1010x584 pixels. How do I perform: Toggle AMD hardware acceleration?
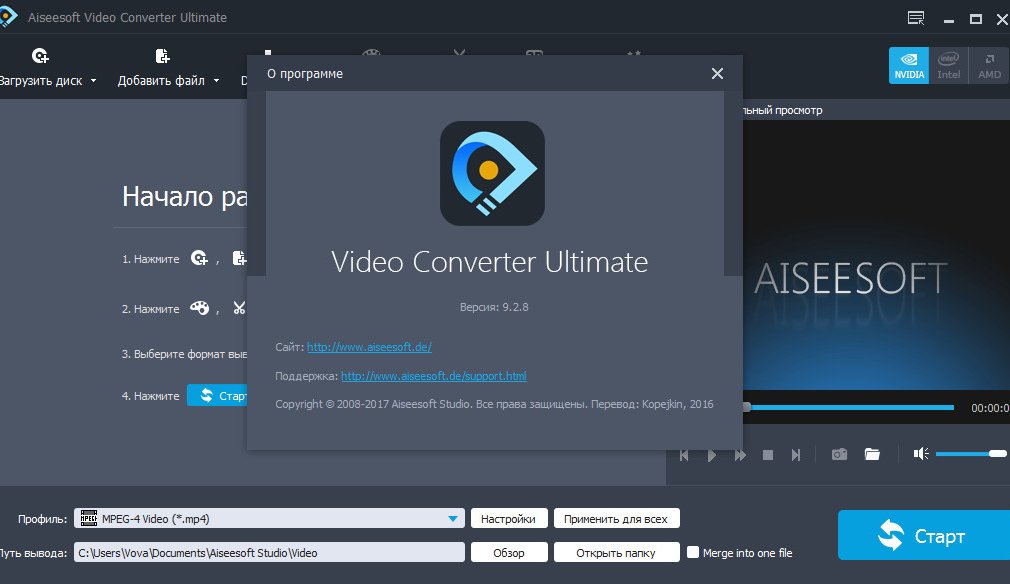tap(989, 65)
